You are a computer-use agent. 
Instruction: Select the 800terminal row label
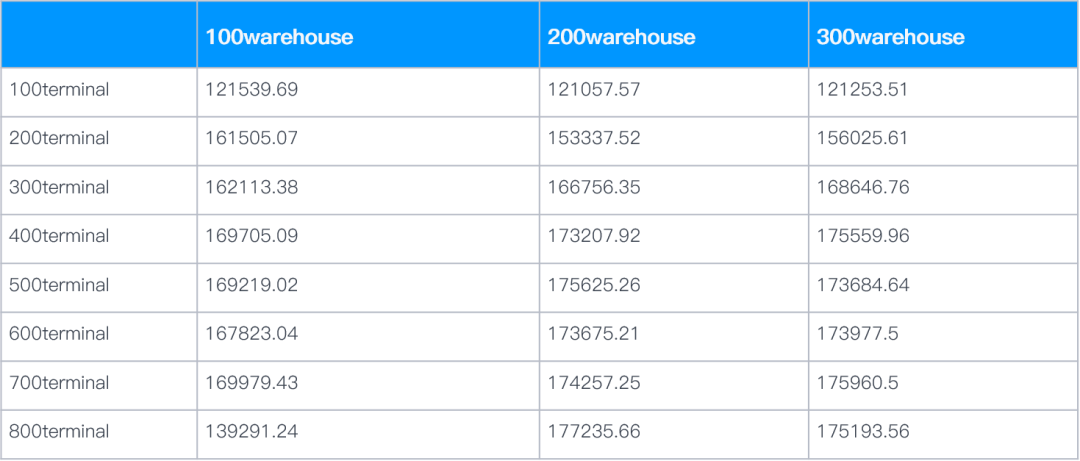click(x=59, y=432)
